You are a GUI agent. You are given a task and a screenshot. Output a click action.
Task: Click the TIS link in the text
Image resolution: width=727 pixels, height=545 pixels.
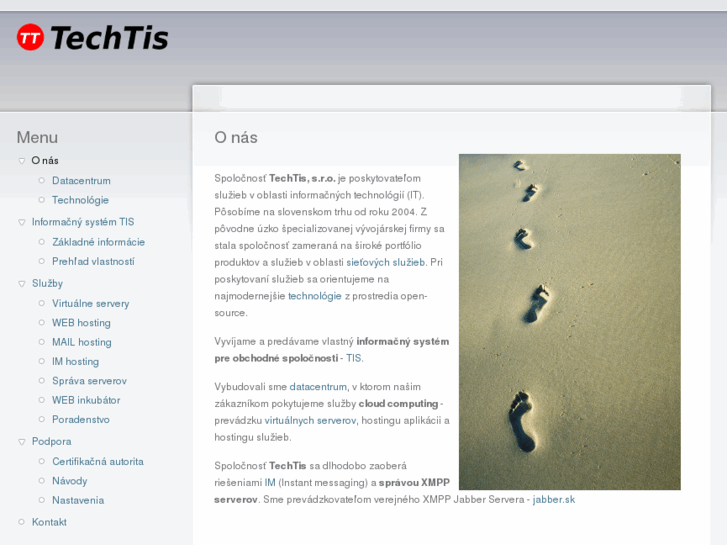(x=353, y=358)
